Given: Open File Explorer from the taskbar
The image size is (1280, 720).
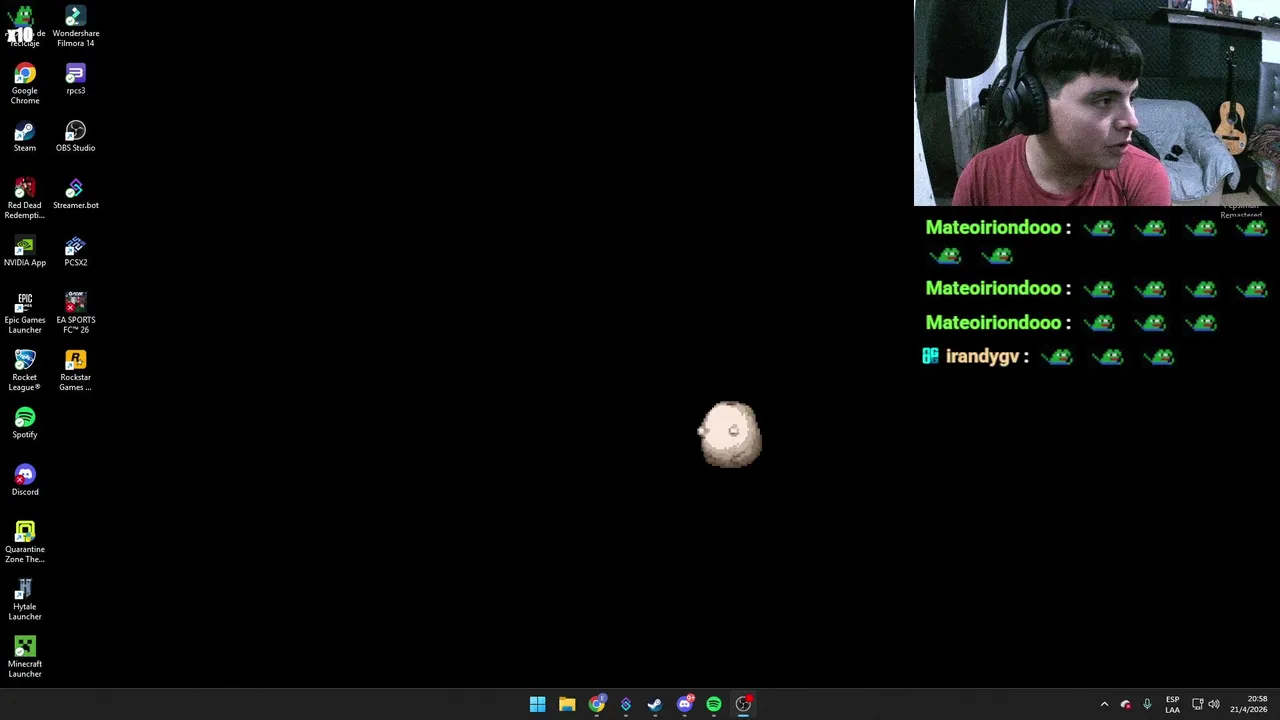Looking at the screenshot, I should pos(567,704).
